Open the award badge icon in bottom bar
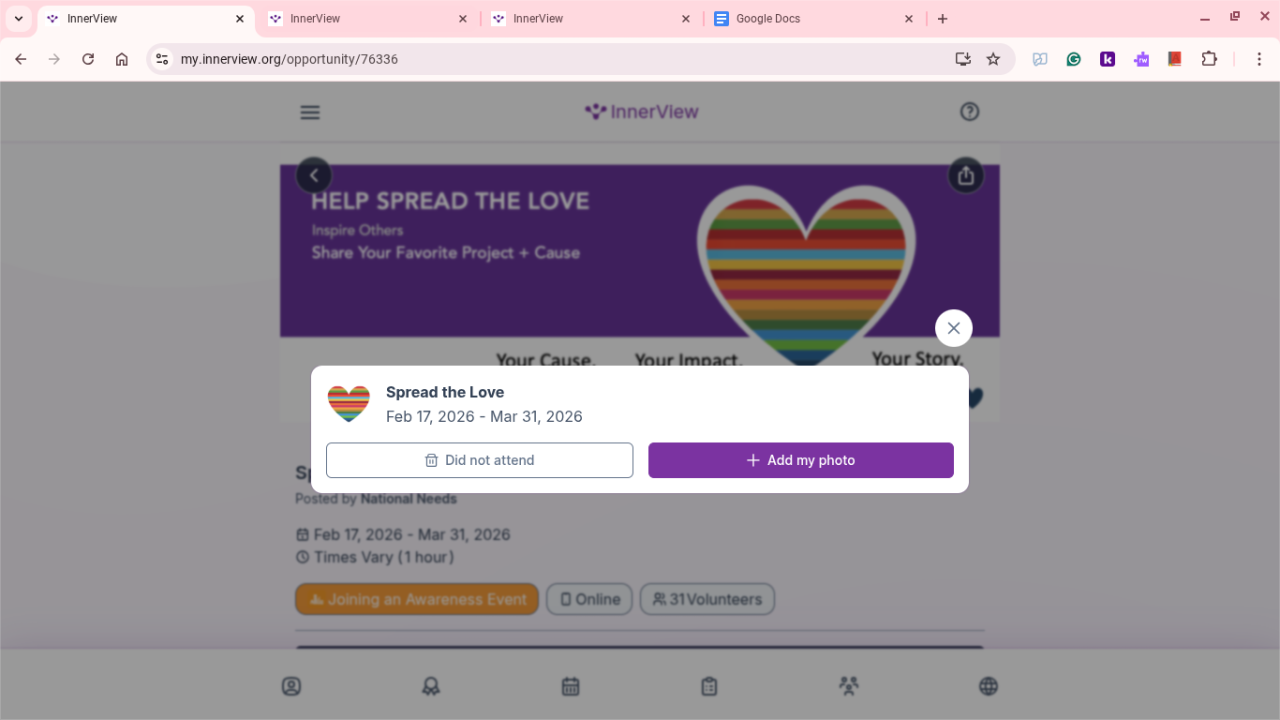The height and width of the screenshot is (720, 1280). [431, 686]
